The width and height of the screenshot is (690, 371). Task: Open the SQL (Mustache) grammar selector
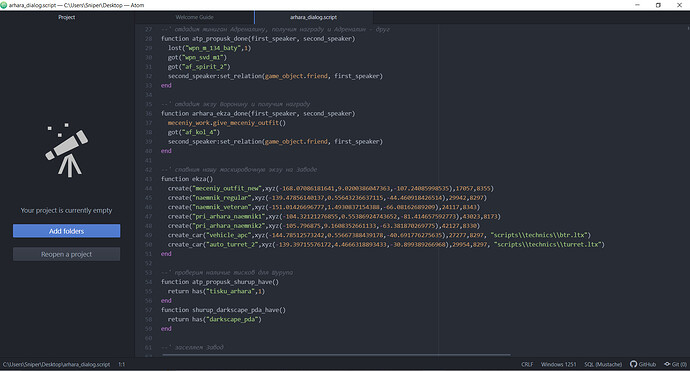tap(603, 364)
